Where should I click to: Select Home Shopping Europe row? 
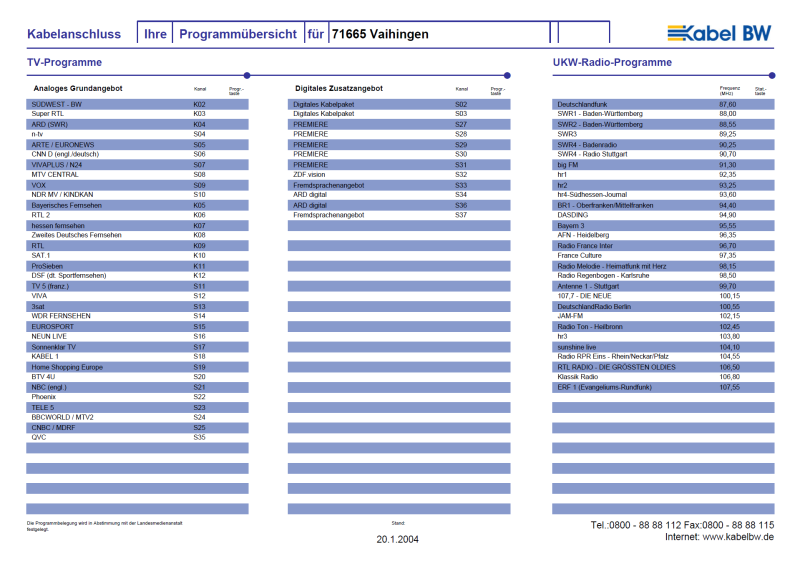coord(137,367)
